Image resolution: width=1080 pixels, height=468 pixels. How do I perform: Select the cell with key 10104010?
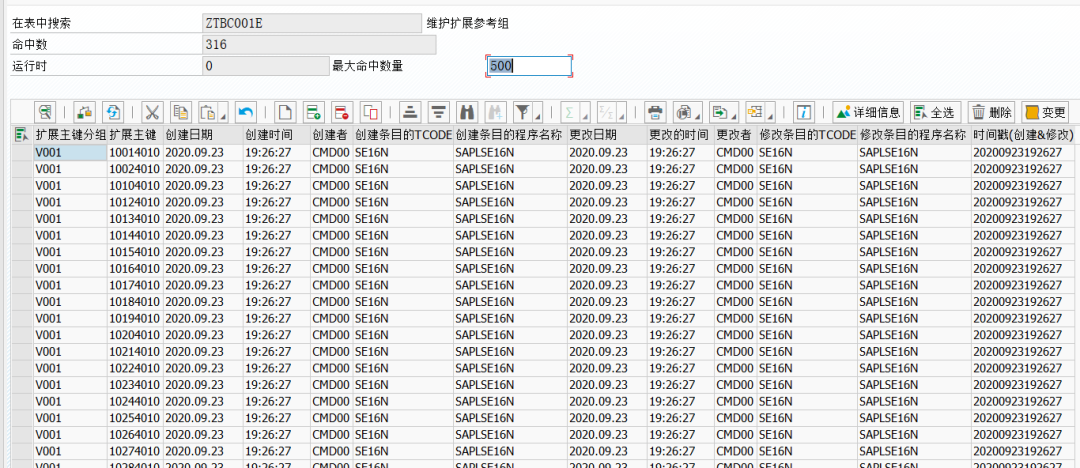pyautogui.click(x=135, y=185)
